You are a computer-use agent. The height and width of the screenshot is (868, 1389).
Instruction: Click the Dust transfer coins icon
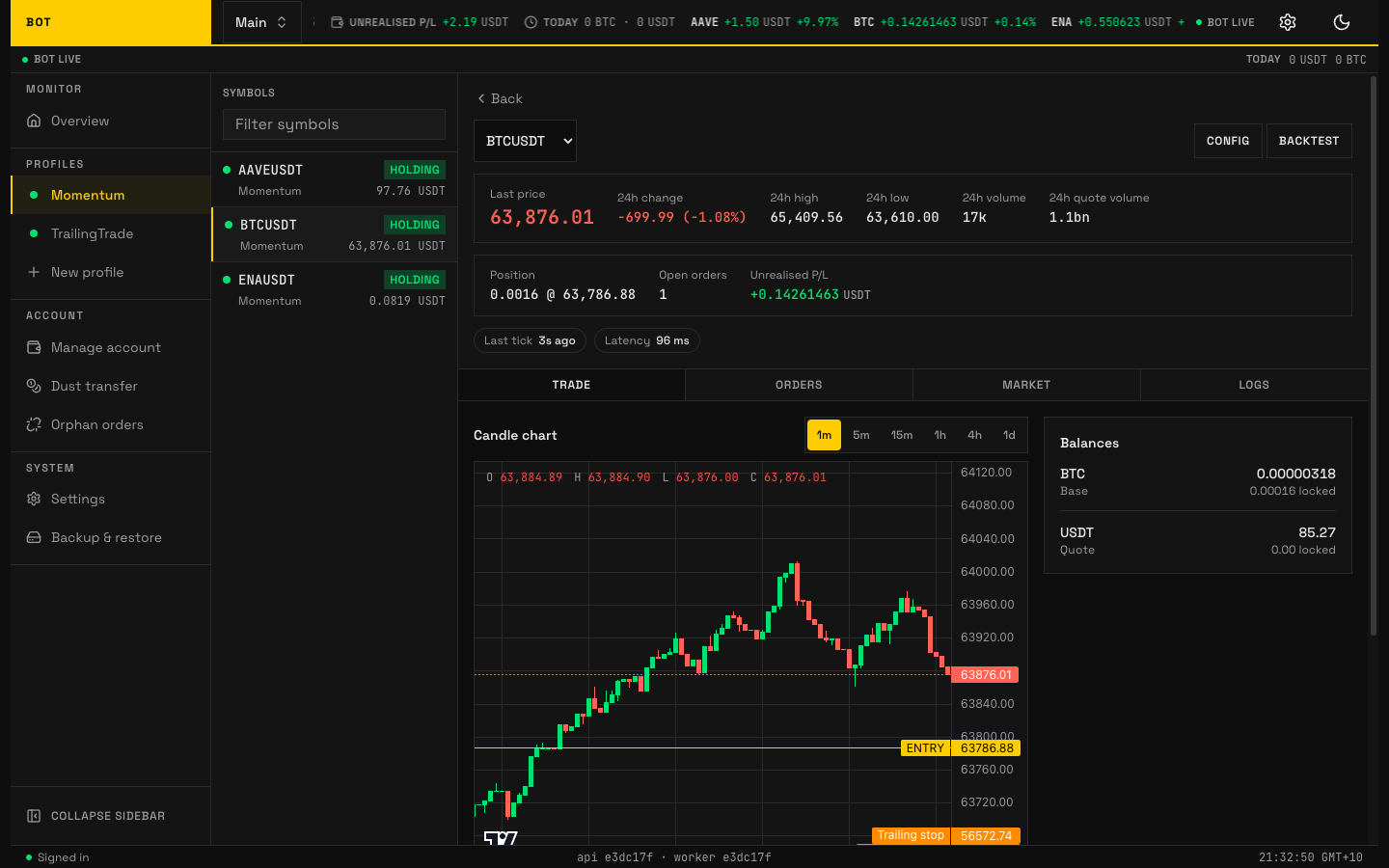click(x=34, y=386)
